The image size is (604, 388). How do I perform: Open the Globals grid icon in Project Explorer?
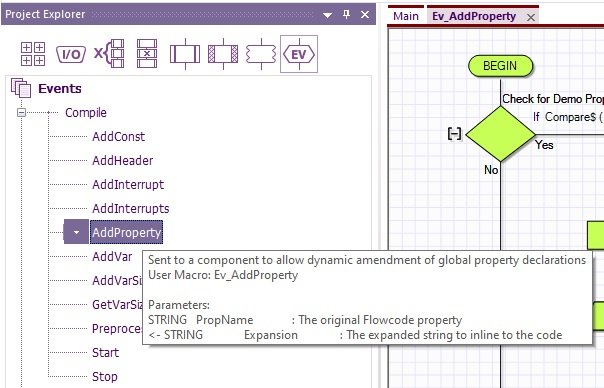33,54
